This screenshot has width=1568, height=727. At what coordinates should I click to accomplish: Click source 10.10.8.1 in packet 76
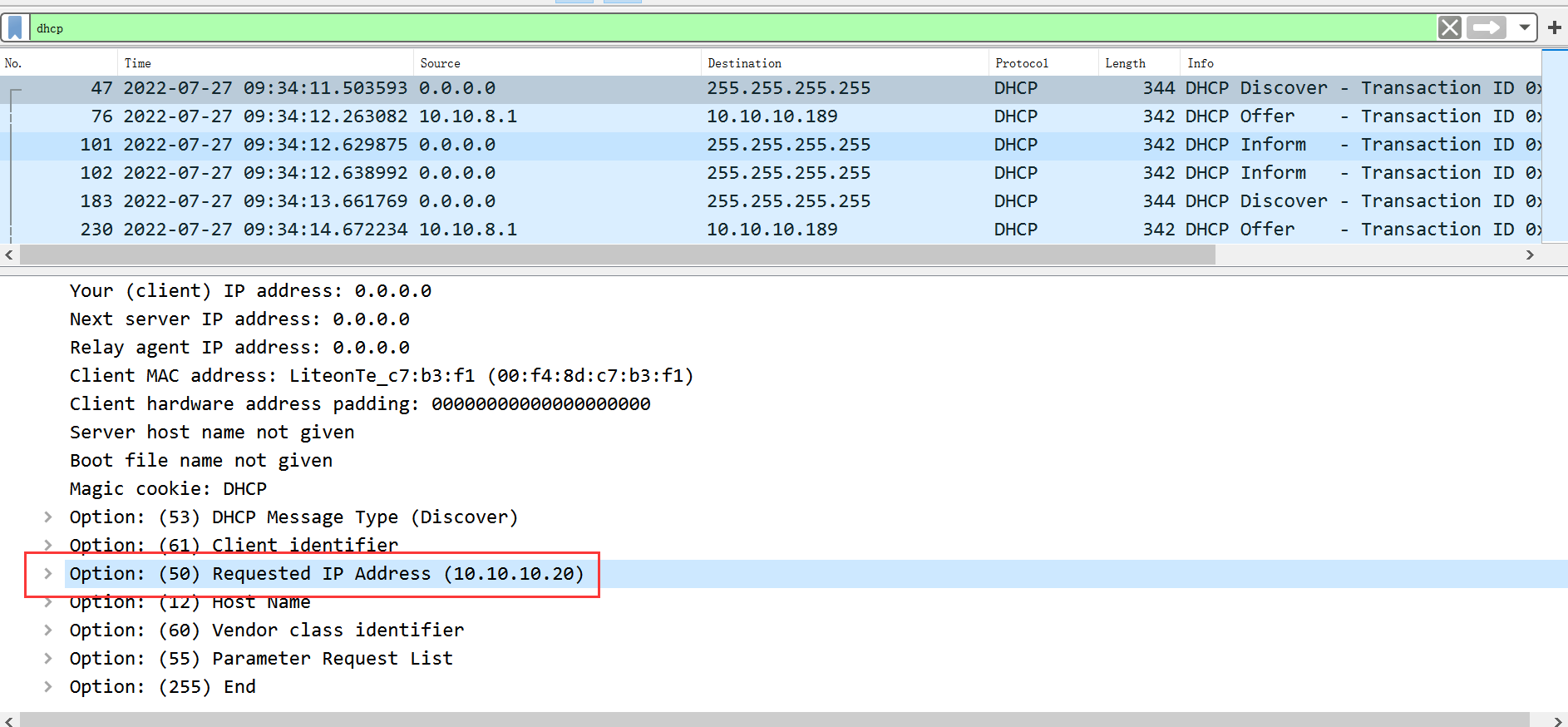pos(468,116)
